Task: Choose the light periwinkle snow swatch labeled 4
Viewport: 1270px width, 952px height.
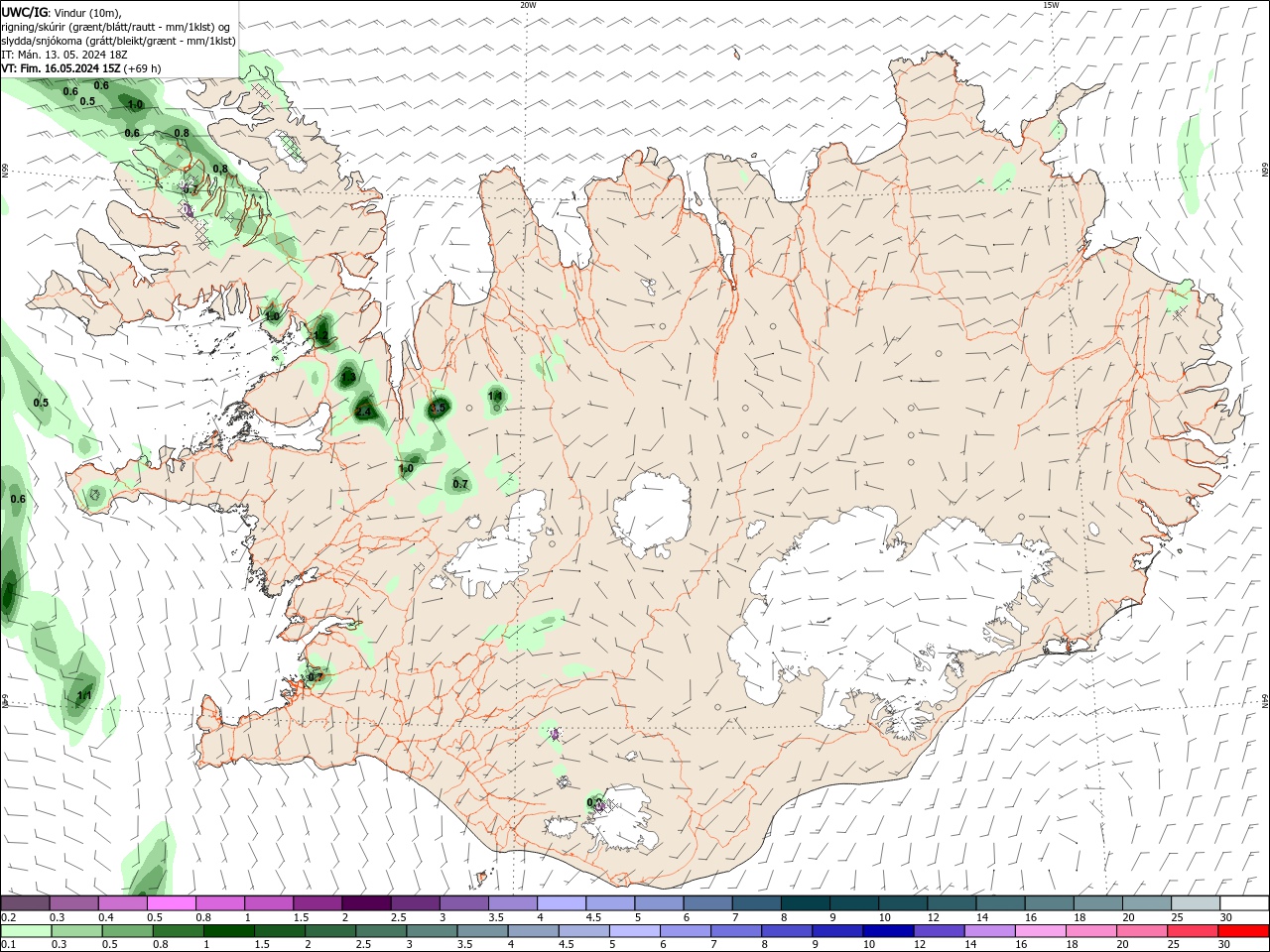Action: coord(561,903)
